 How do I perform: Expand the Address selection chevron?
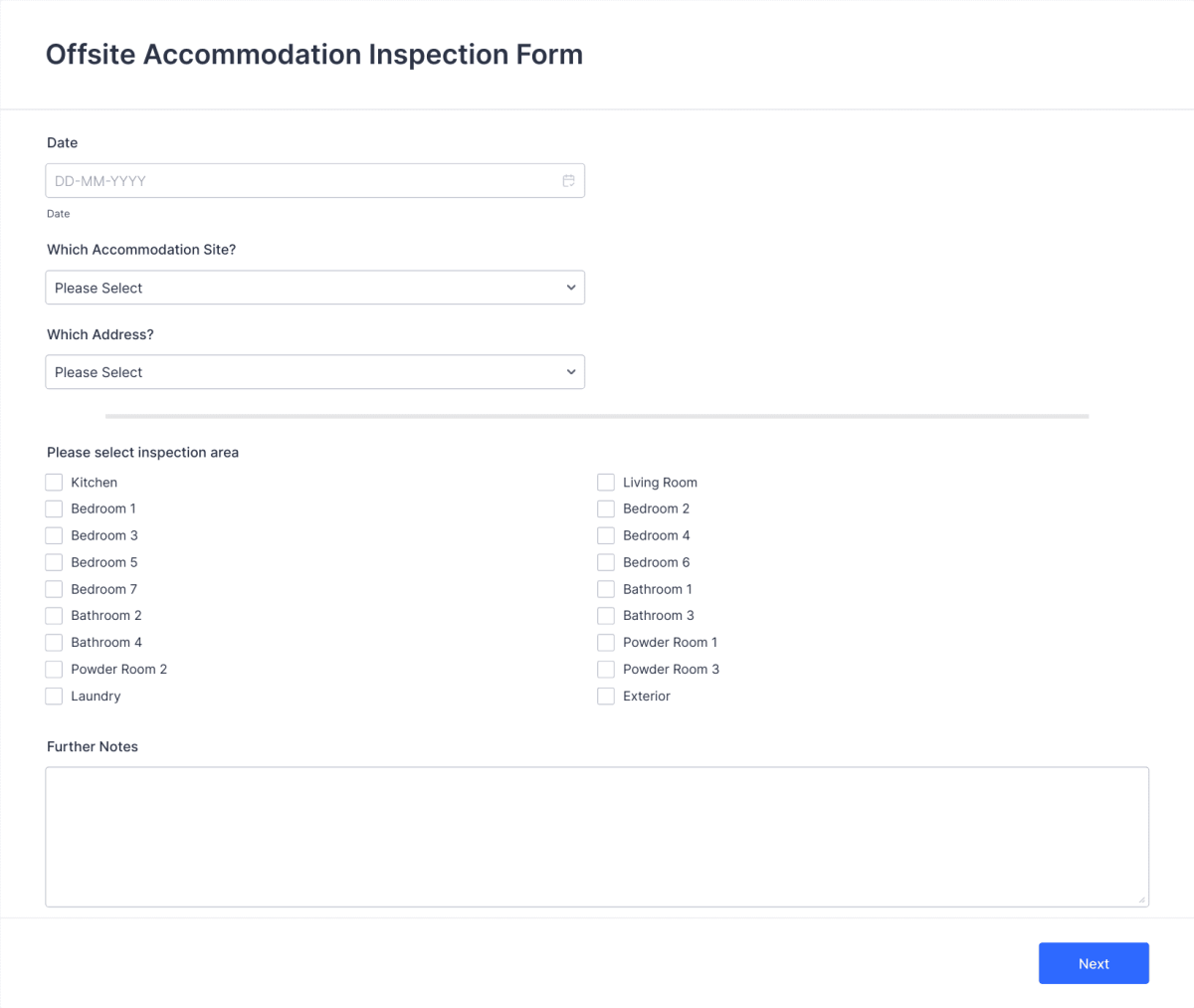pyautogui.click(x=571, y=371)
